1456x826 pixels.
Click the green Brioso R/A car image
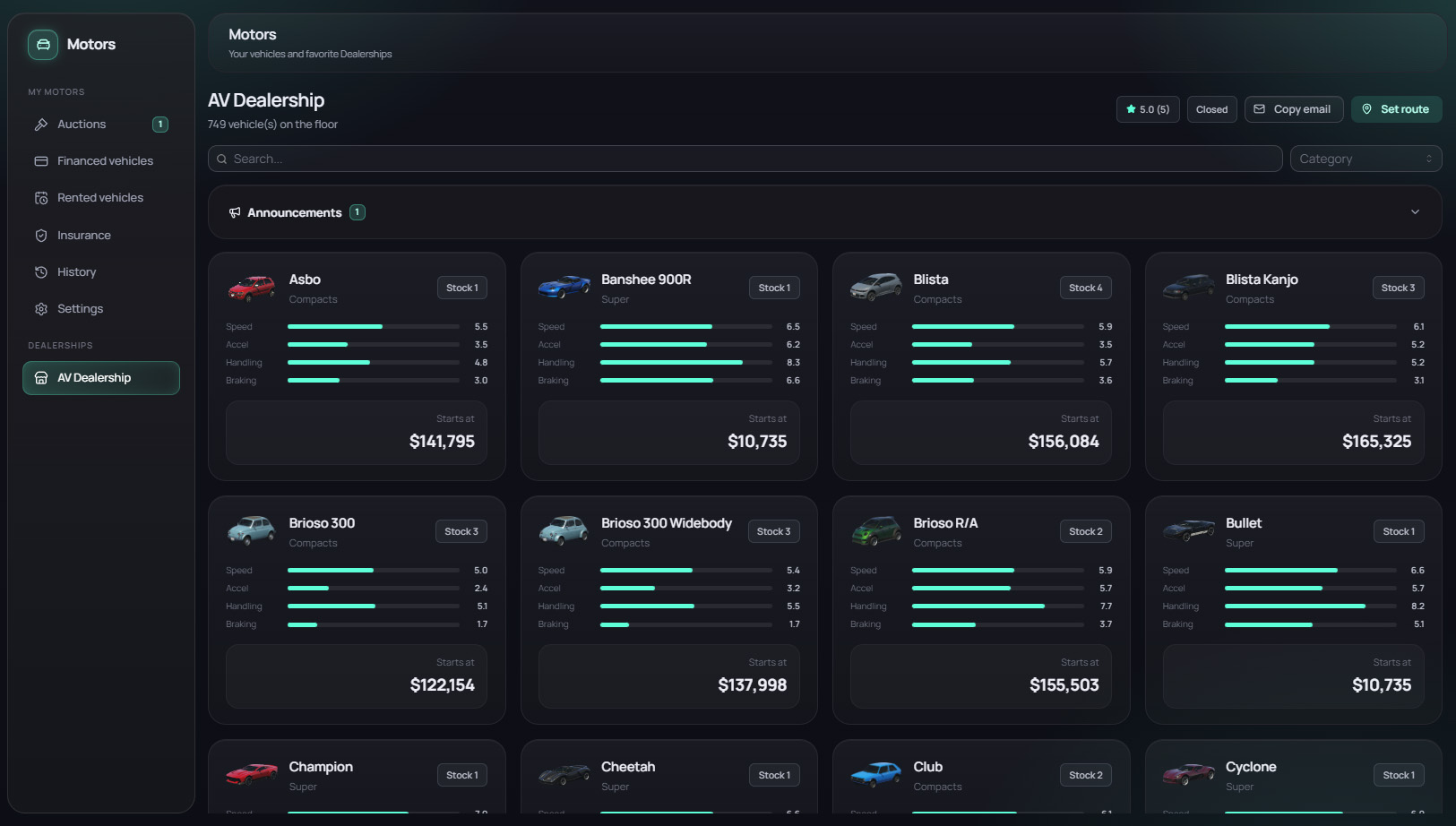(876, 530)
